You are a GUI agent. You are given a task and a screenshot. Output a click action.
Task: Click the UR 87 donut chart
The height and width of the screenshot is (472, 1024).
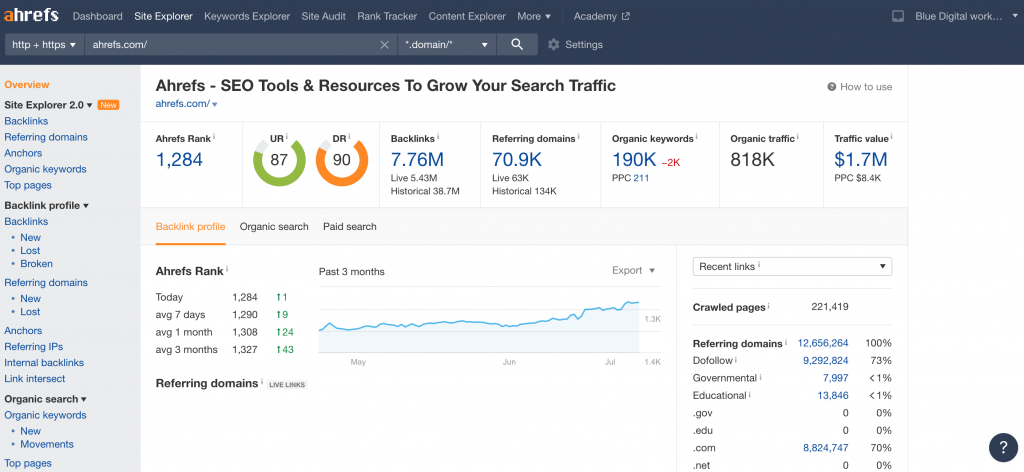(279, 161)
